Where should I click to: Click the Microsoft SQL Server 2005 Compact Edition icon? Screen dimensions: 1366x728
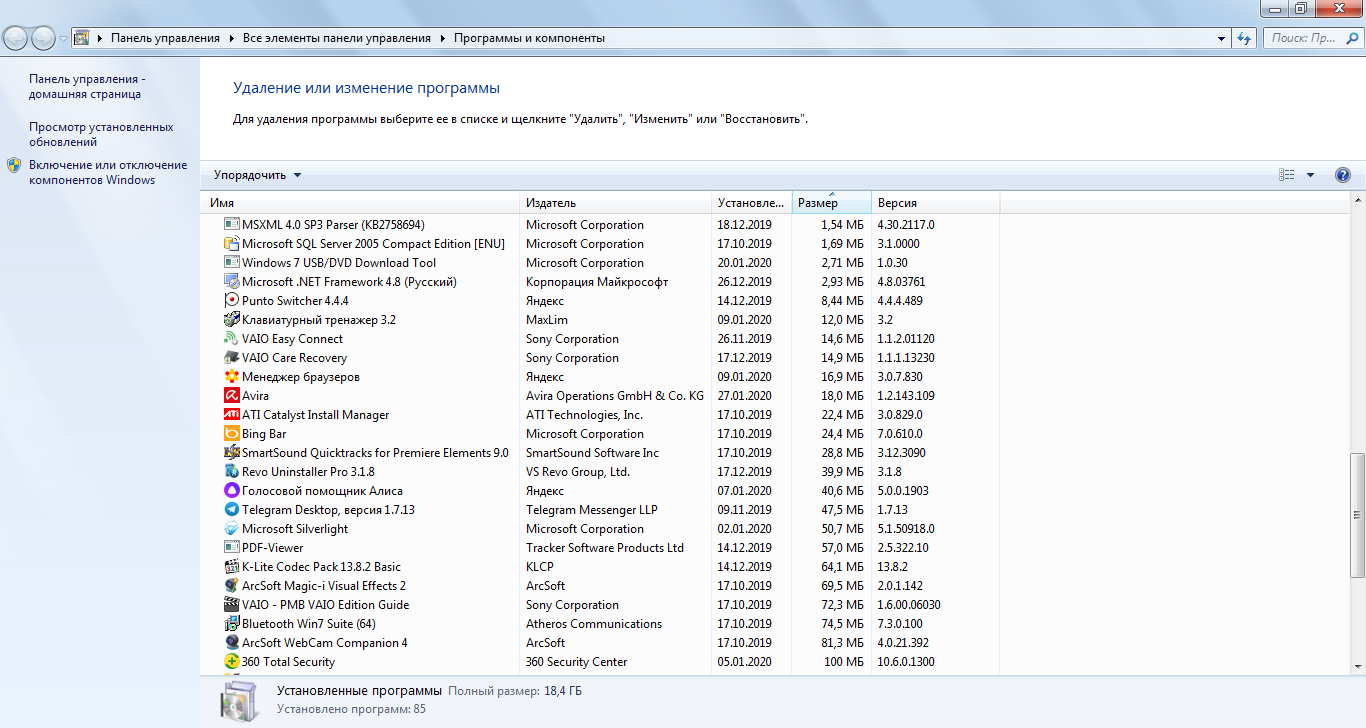click(x=232, y=244)
